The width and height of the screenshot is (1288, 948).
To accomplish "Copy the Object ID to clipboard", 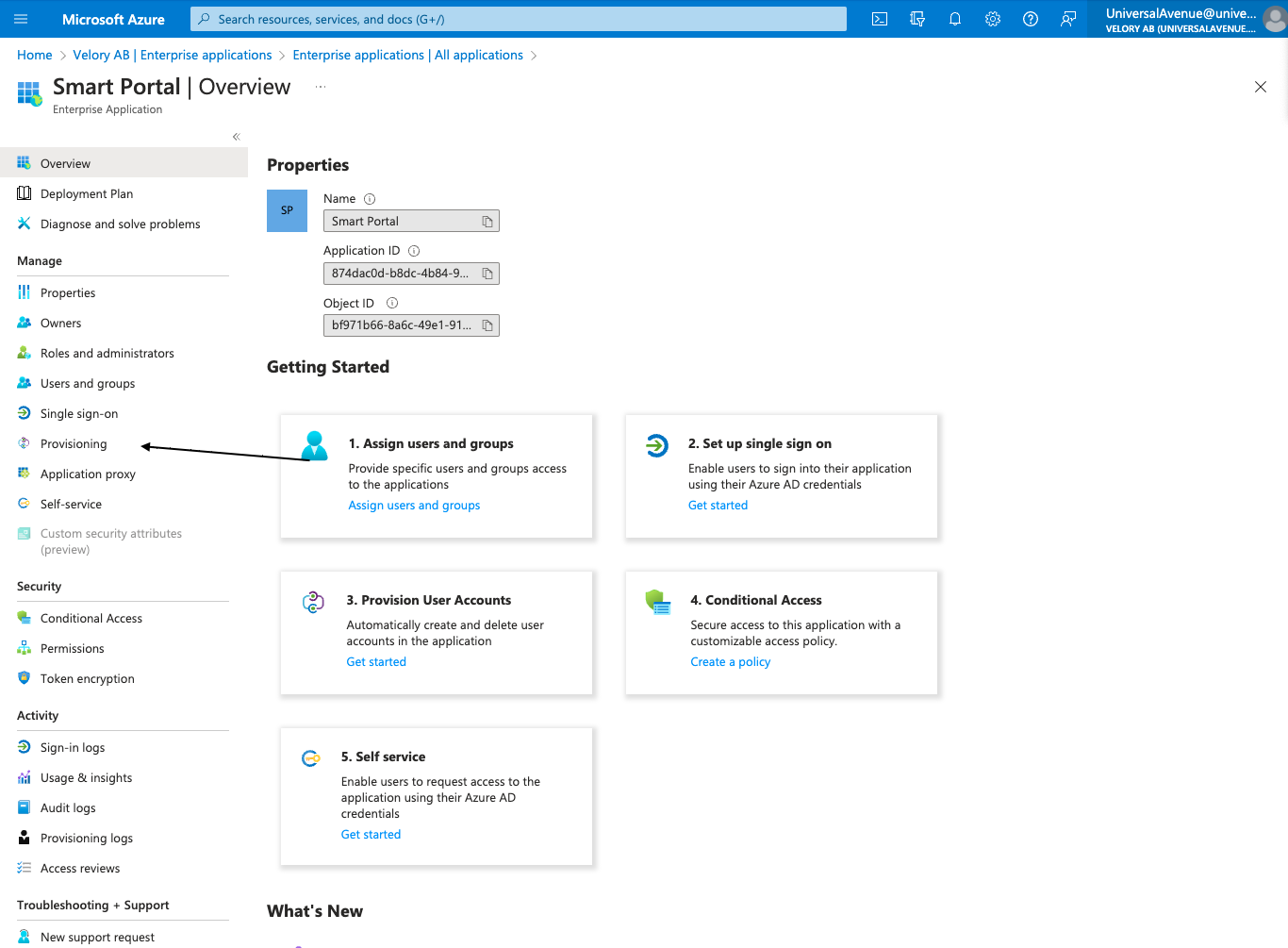I will click(487, 325).
